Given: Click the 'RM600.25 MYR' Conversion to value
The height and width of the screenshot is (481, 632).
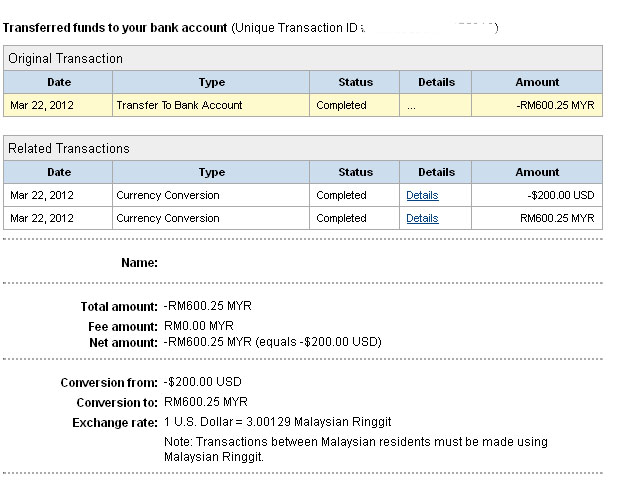Looking at the screenshot, I should coord(206,402).
